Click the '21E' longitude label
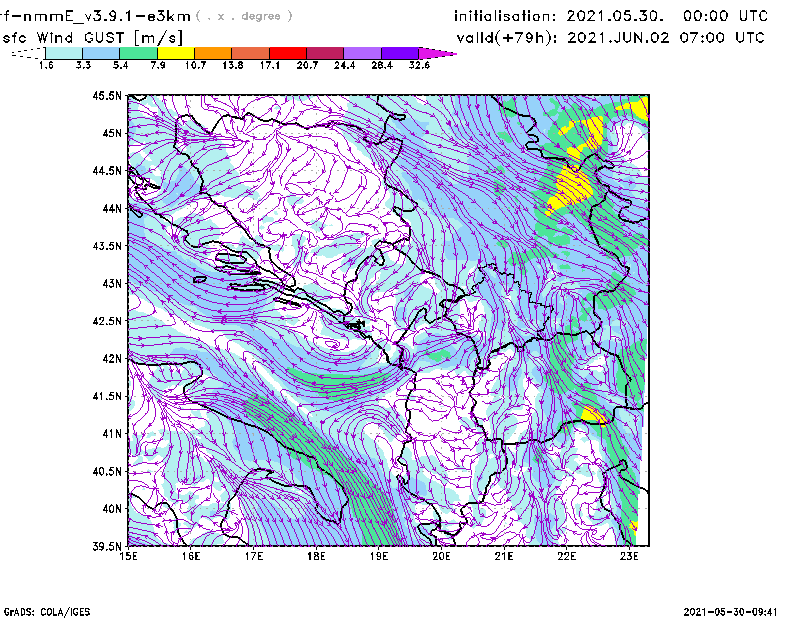800x618 pixels. pyautogui.click(x=504, y=556)
